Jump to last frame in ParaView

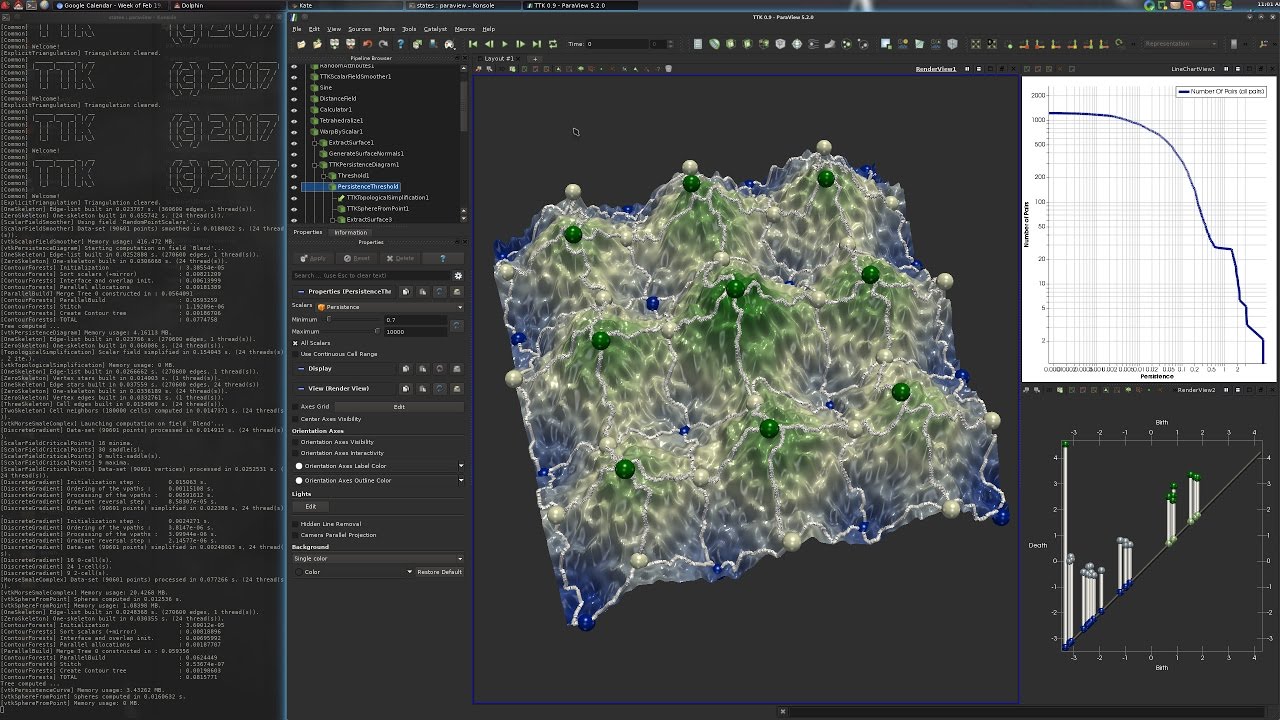click(x=537, y=44)
